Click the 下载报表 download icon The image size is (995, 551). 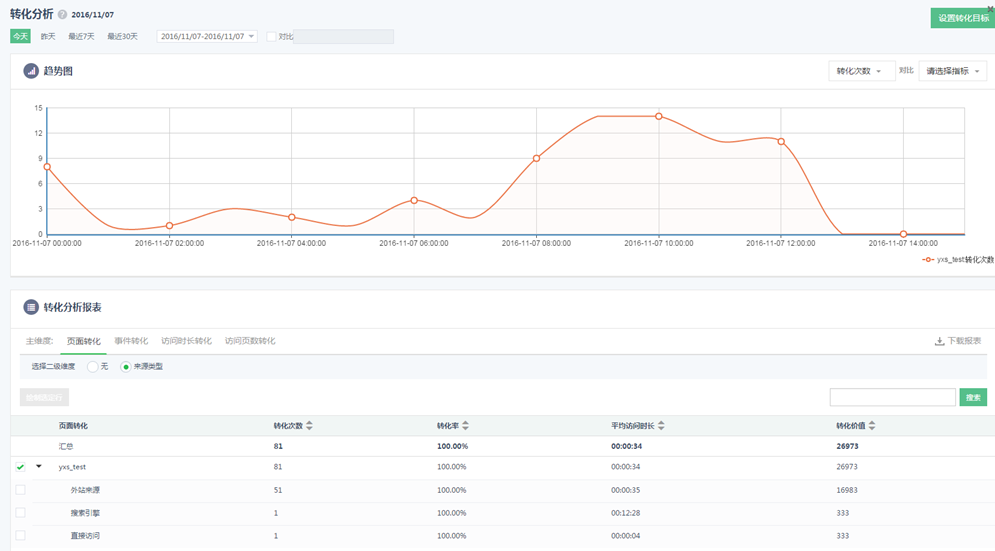click(x=939, y=341)
